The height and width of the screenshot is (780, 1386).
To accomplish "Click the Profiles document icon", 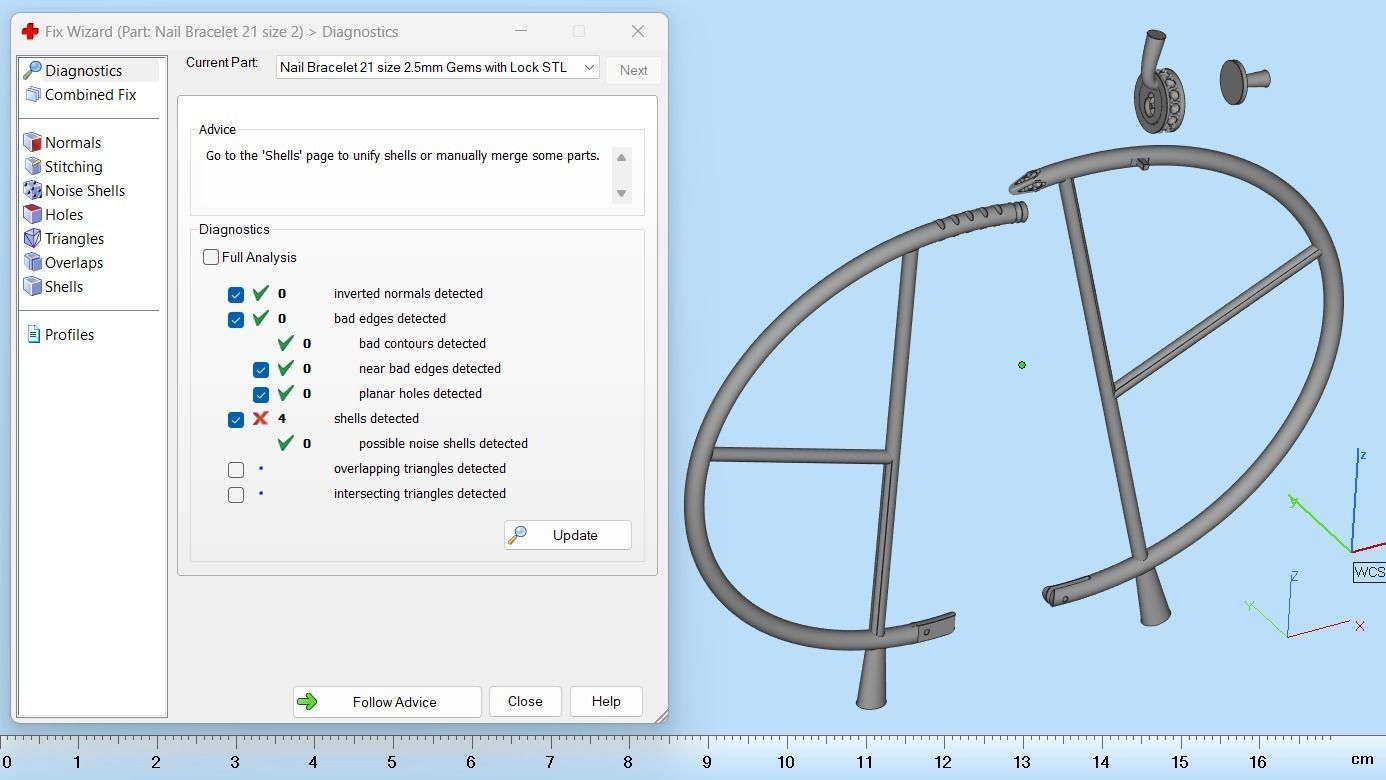I will (x=33, y=334).
